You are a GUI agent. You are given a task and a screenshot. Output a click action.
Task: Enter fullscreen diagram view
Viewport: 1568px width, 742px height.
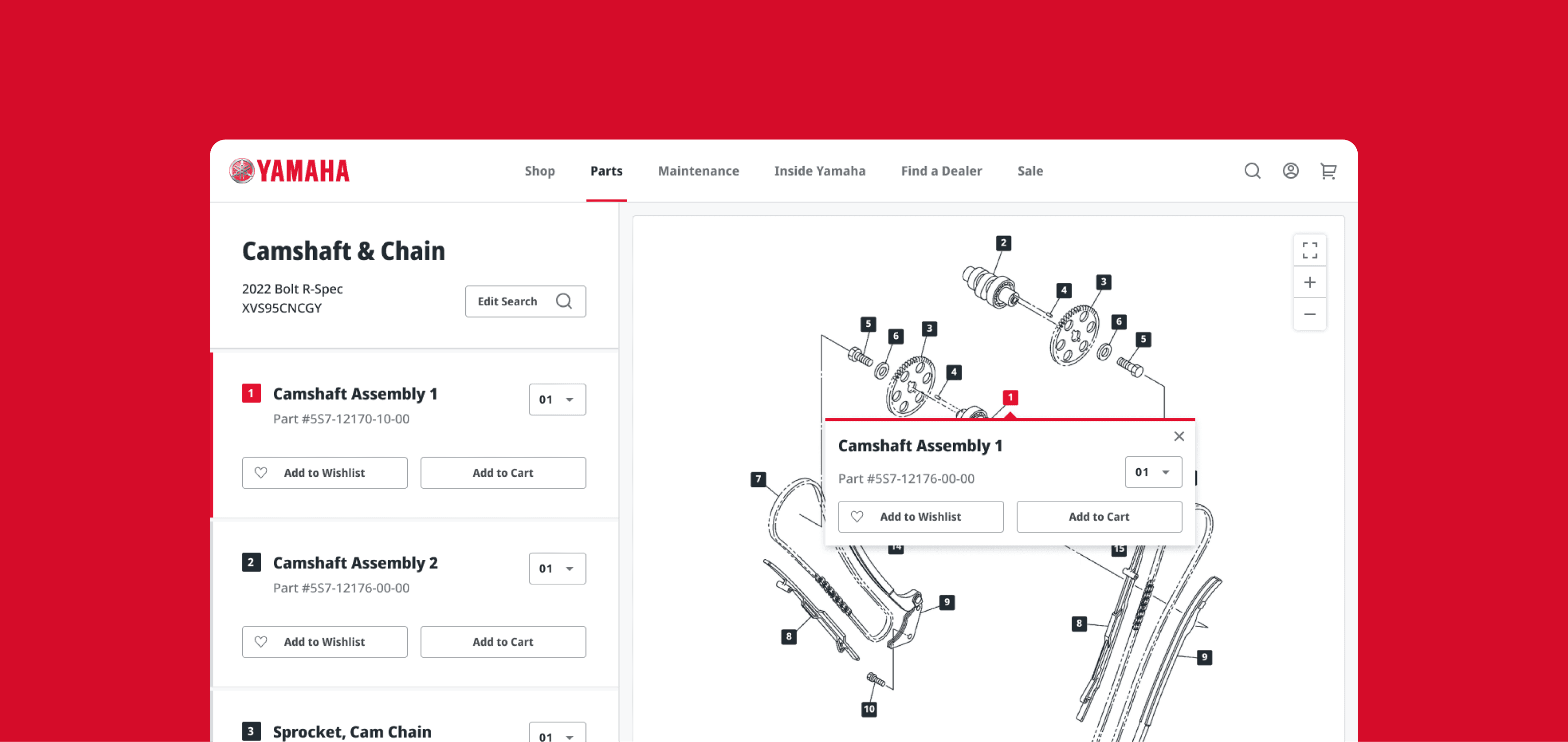pos(1309,250)
